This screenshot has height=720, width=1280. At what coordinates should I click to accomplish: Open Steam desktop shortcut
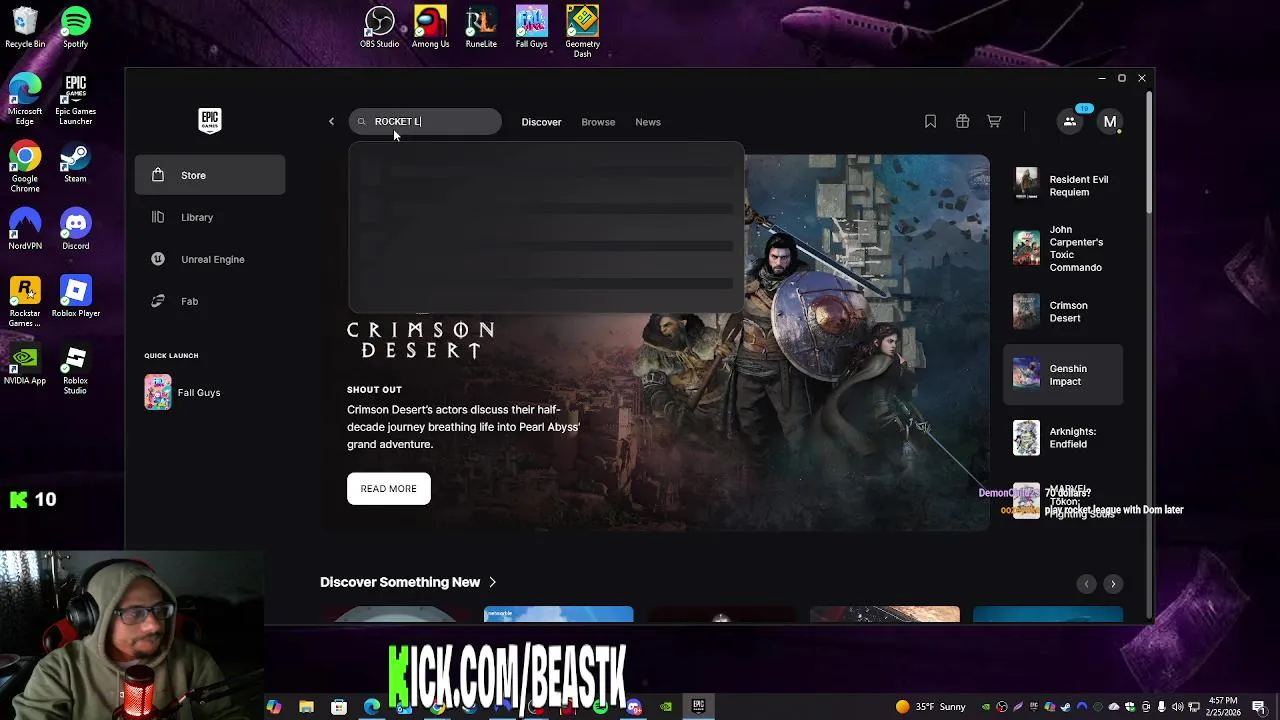[75, 163]
